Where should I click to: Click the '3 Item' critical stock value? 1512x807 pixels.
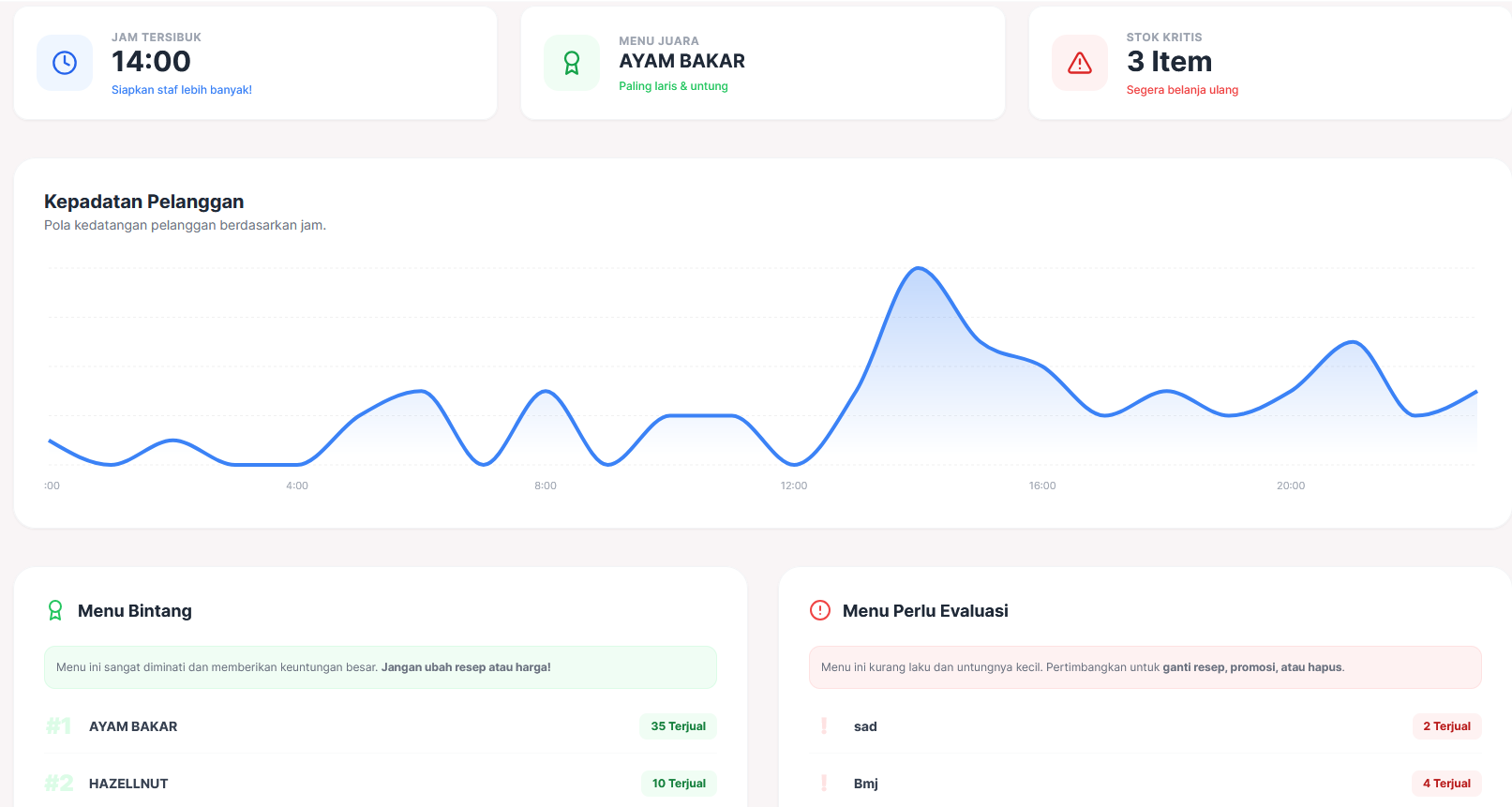point(1169,61)
